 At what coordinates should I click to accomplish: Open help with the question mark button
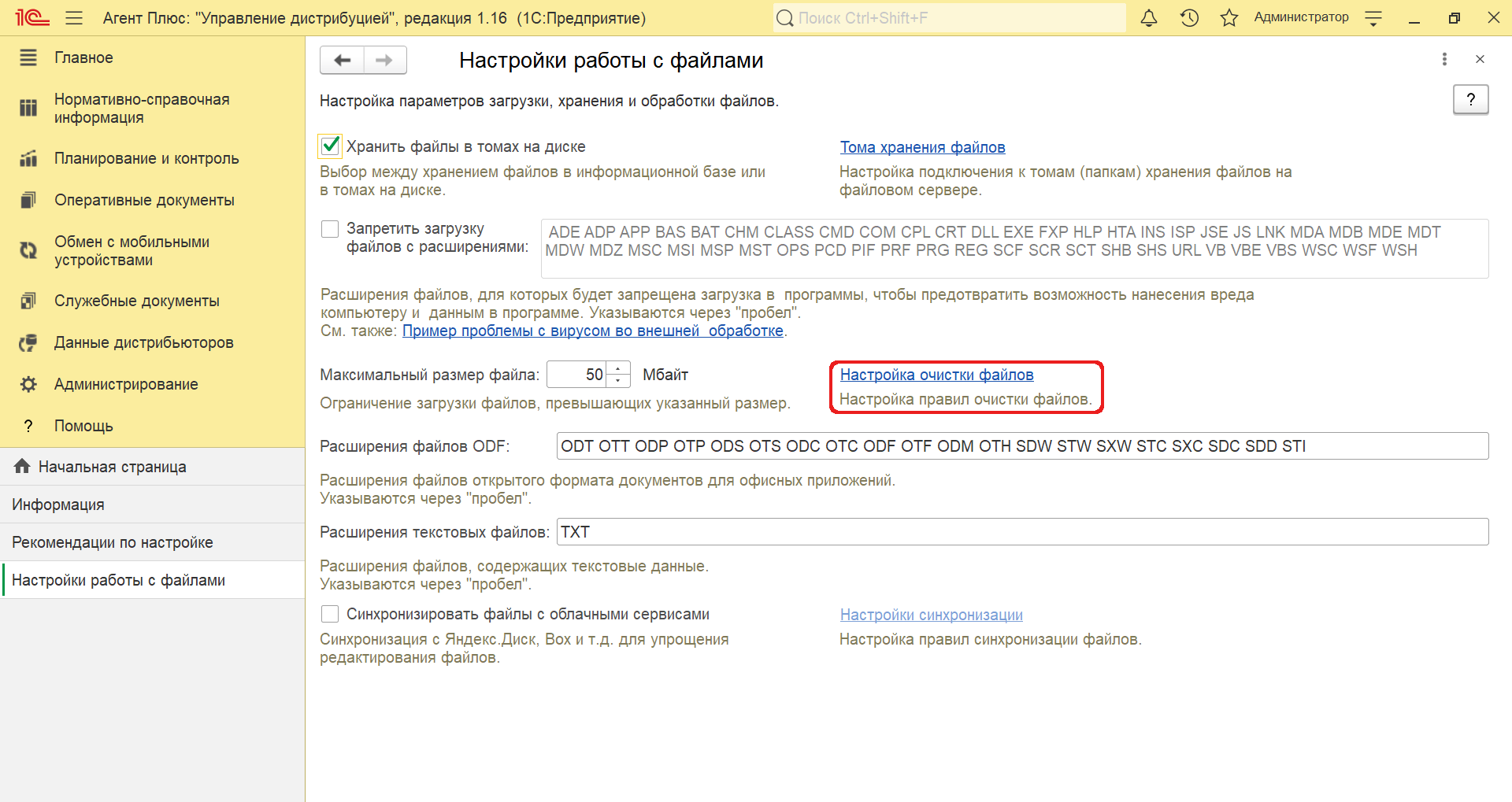[x=1470, y=99]
